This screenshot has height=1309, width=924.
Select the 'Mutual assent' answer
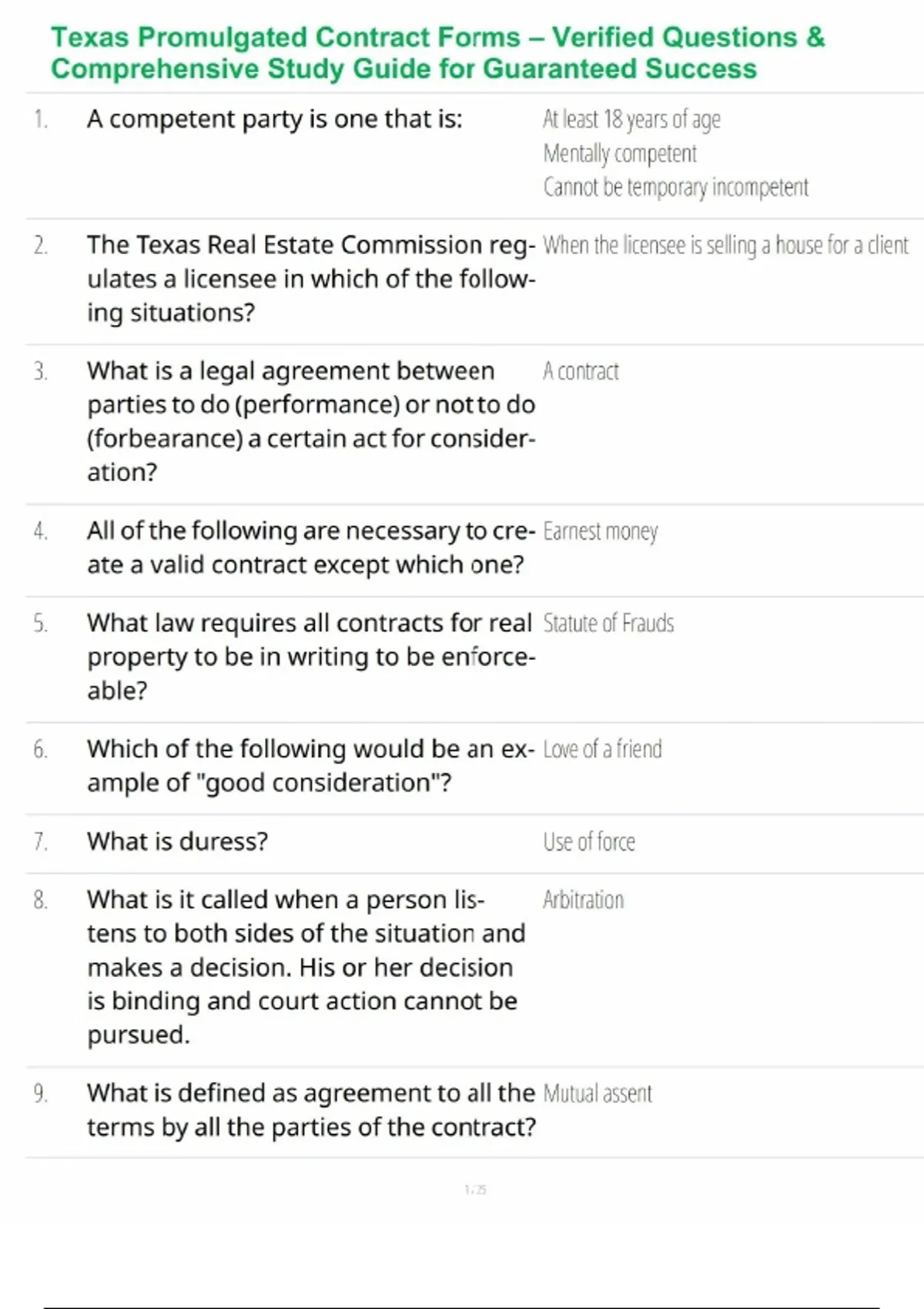598,1093
